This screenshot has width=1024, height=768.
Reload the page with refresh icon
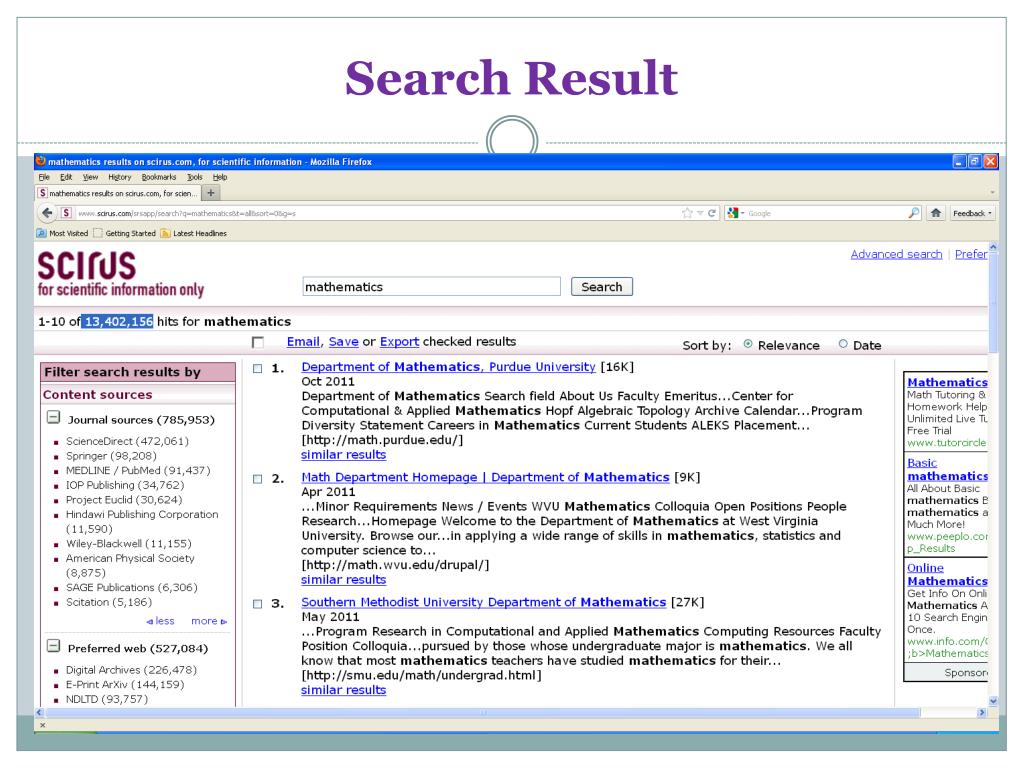[711, 213]
